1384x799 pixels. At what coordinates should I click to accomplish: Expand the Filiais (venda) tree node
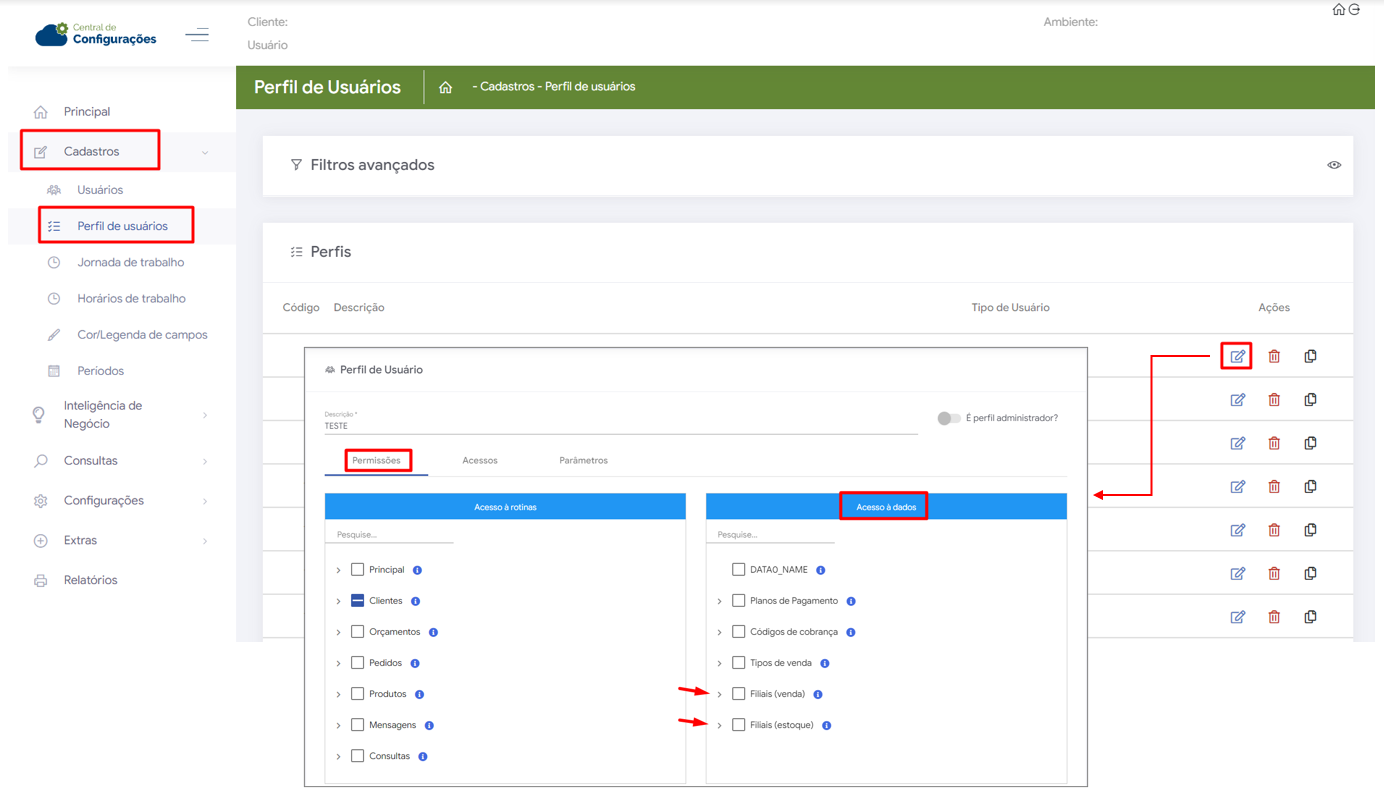point(719,694)
